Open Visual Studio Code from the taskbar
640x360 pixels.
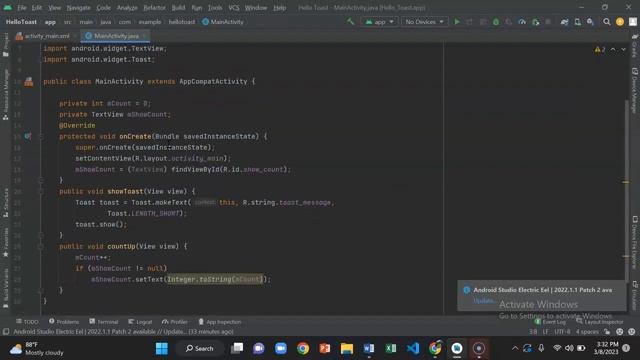coord(413,348)
